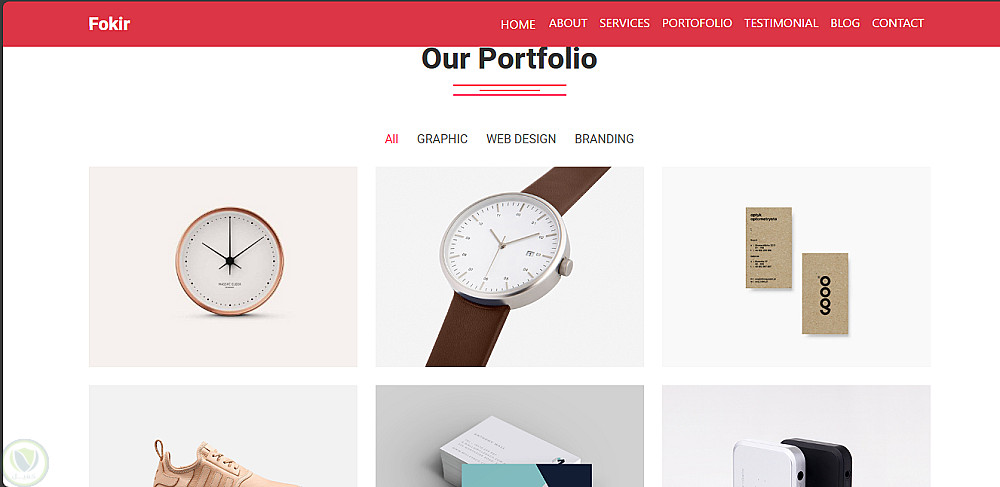Filter portfolio by BRANDING
Screen dimensions: 1000x487
tap(604, 138)
